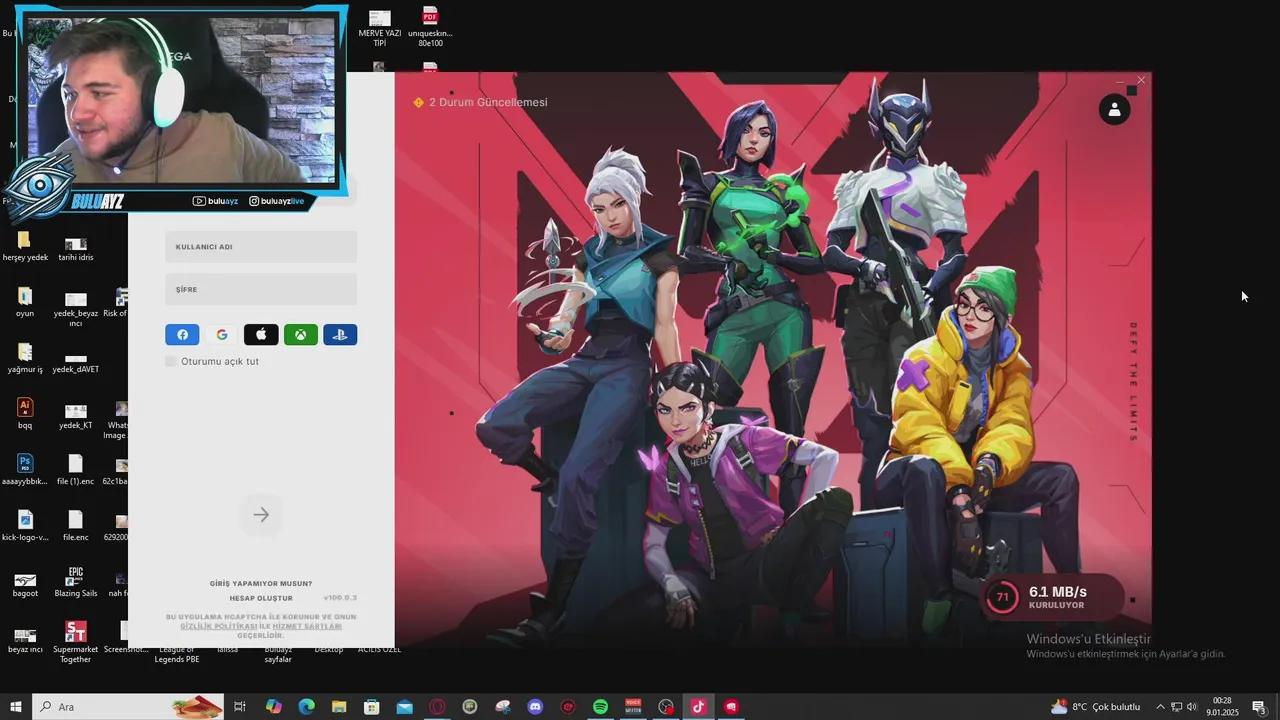The width and height of the screenshot is (1280, 720).
Task: Choose the Apple sign-in button
Action: click(x=261, y=335)
